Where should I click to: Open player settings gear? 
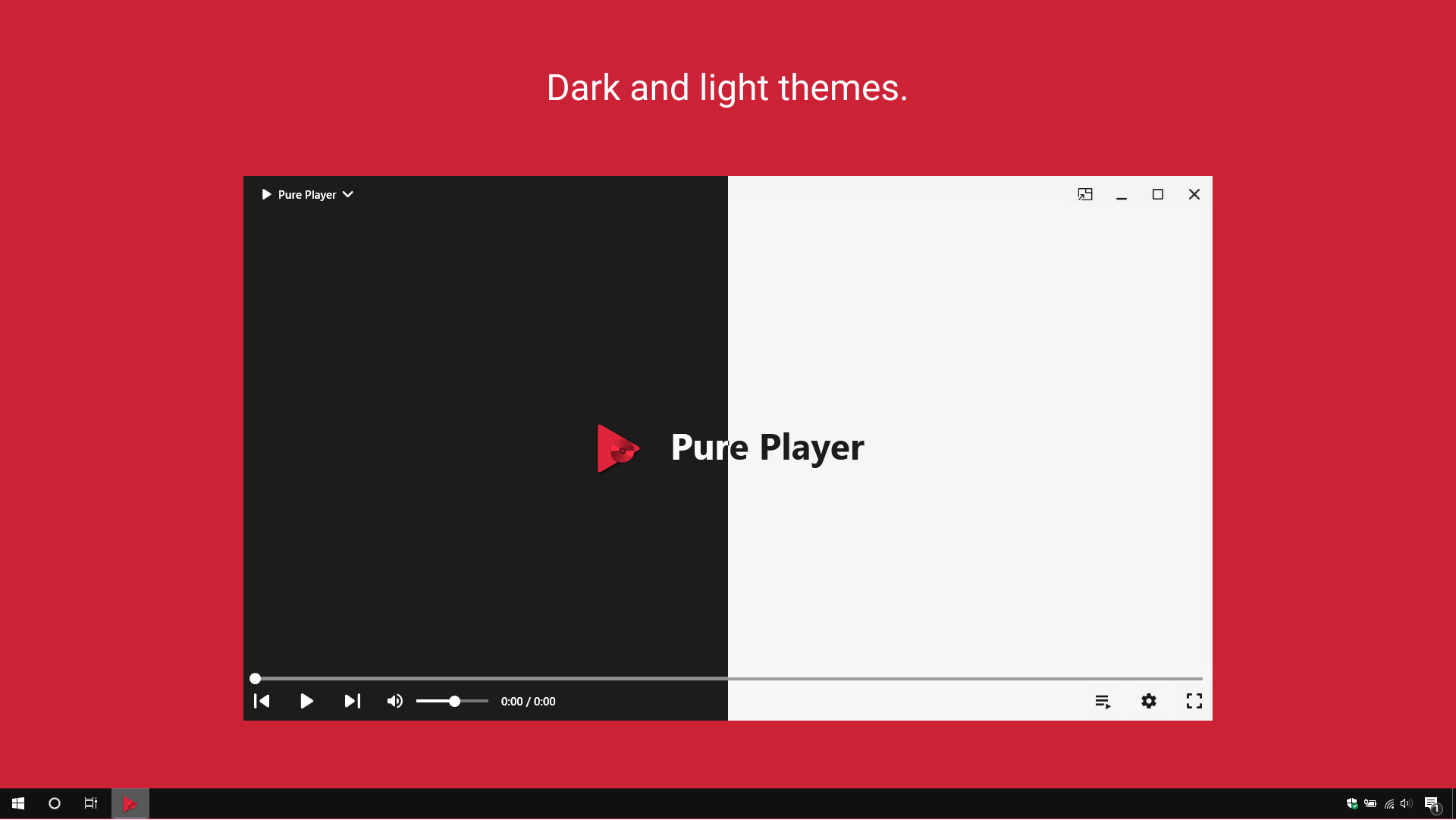coord(1149,701)
